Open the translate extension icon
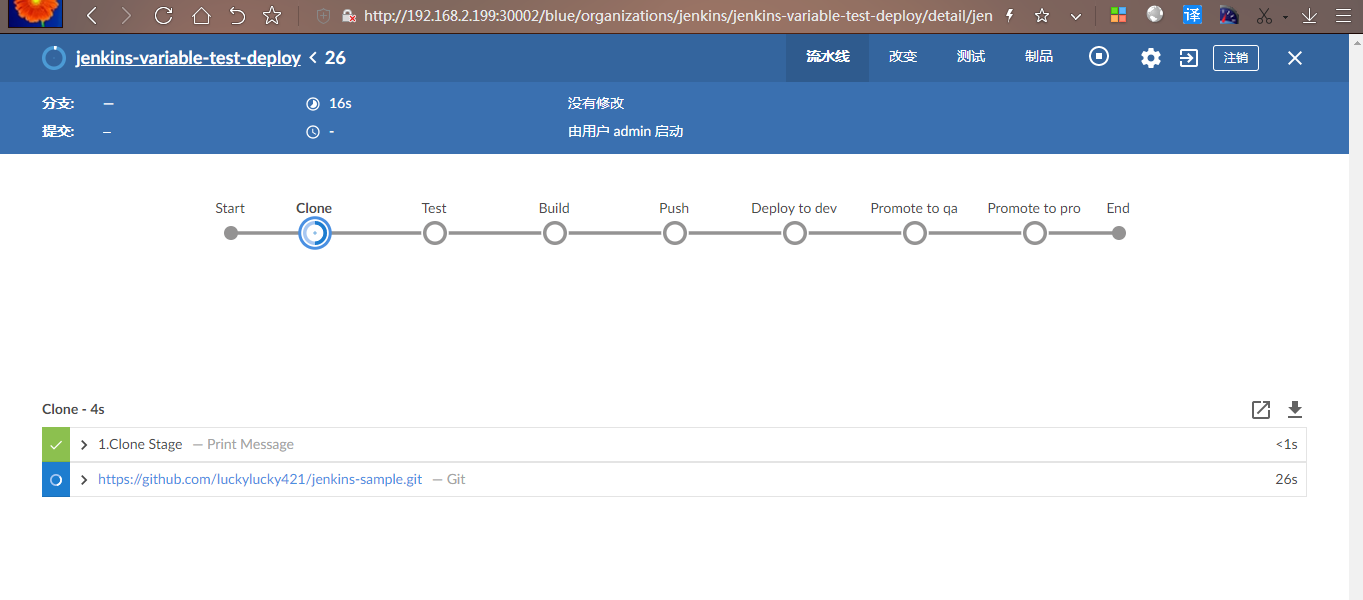This screenshot has height=600, width=1363. click(1192, 15)
